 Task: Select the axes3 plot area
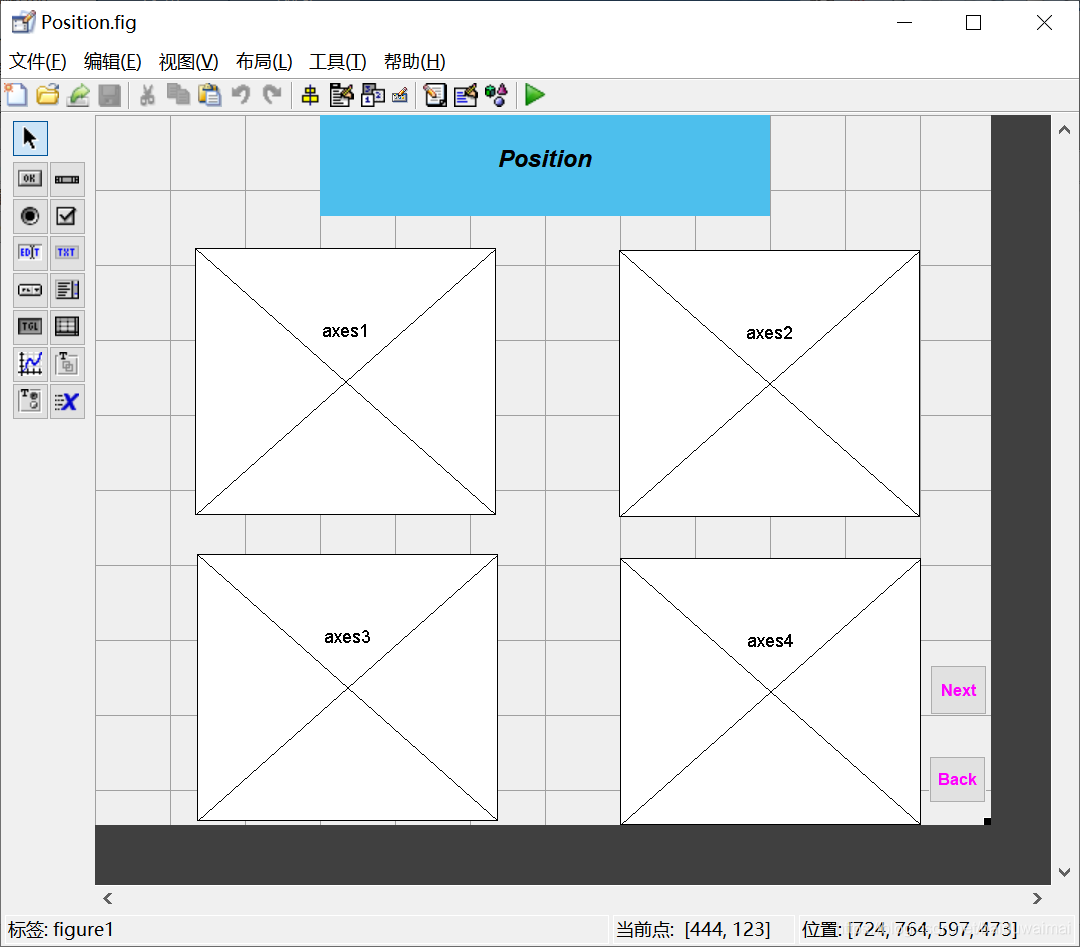click(347, 687)
